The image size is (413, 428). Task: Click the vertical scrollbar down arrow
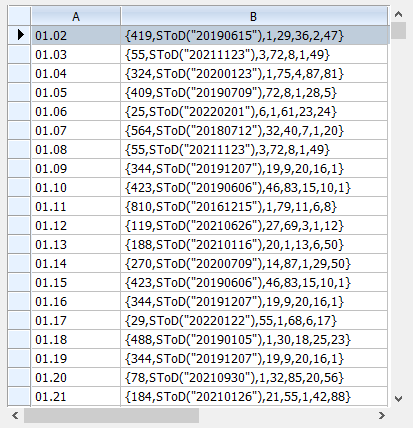[398, 398]
